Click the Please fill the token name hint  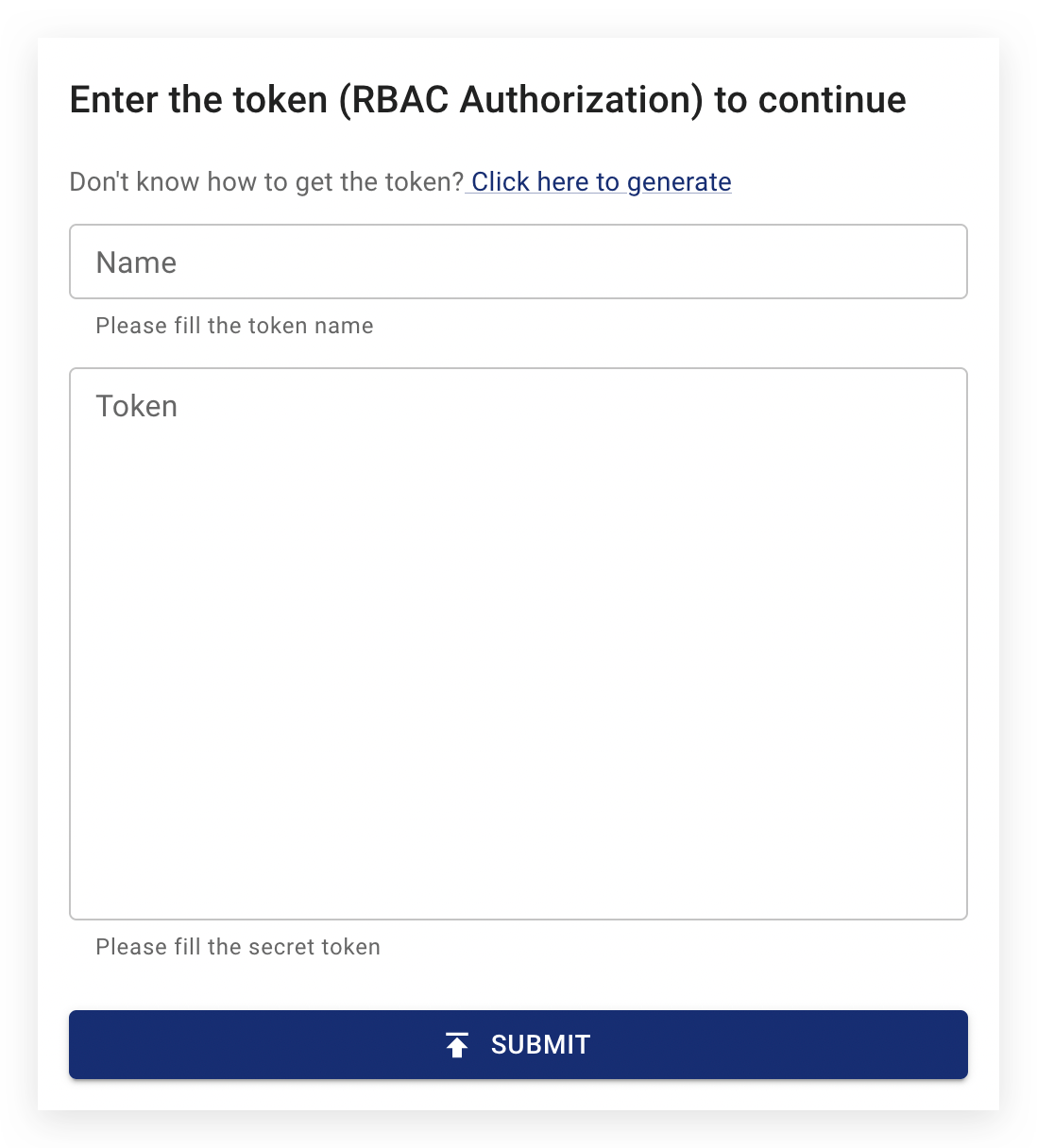click(233, 325)
